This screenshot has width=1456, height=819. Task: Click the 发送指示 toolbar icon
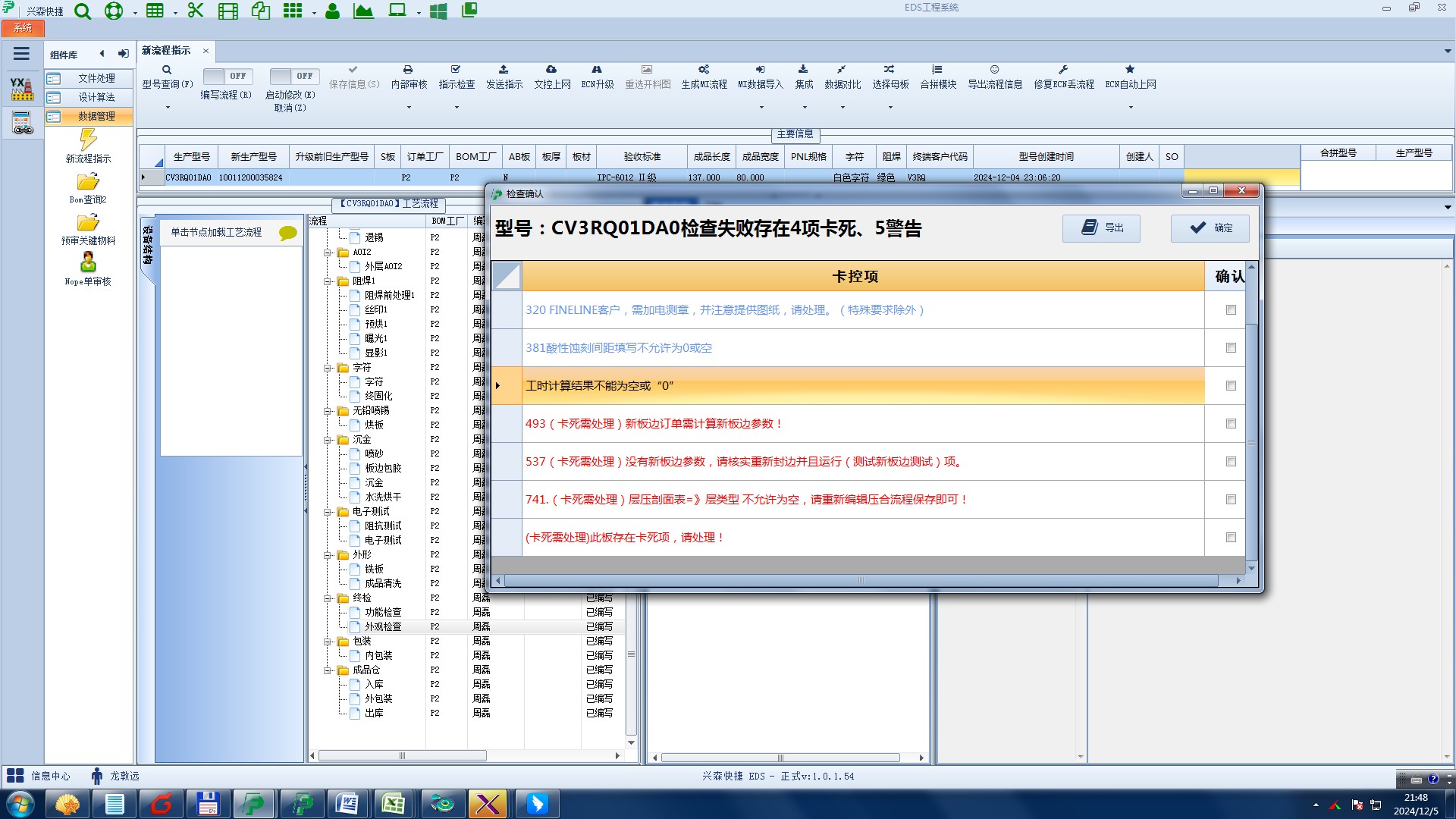[x=504, y=70]
